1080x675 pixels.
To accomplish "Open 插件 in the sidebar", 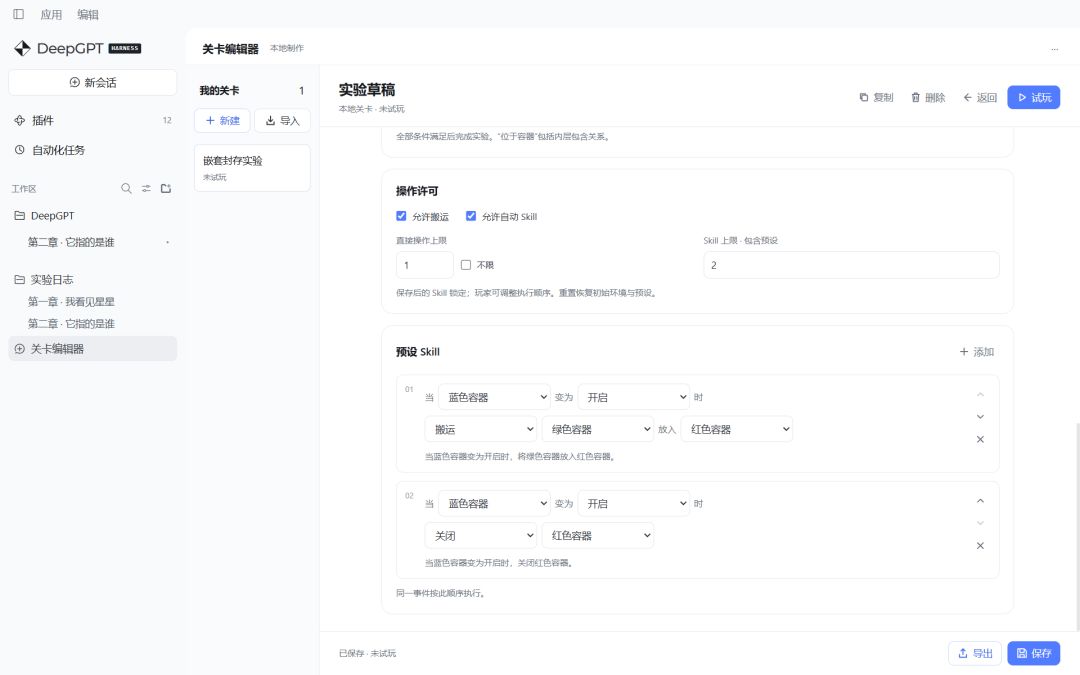I will coord(92,121).
